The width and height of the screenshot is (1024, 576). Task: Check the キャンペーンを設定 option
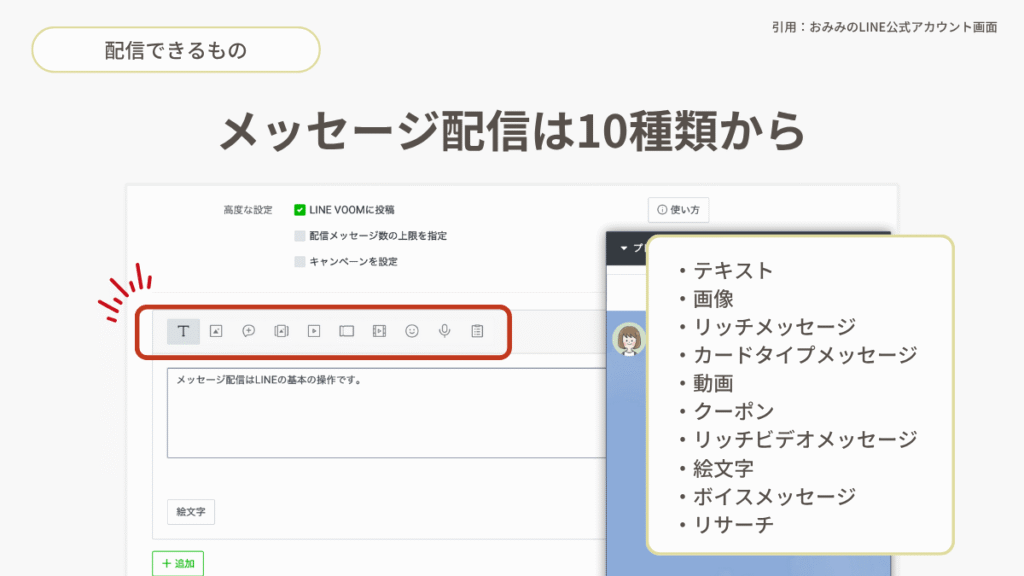pyautogui.click(x=300, y=262)
